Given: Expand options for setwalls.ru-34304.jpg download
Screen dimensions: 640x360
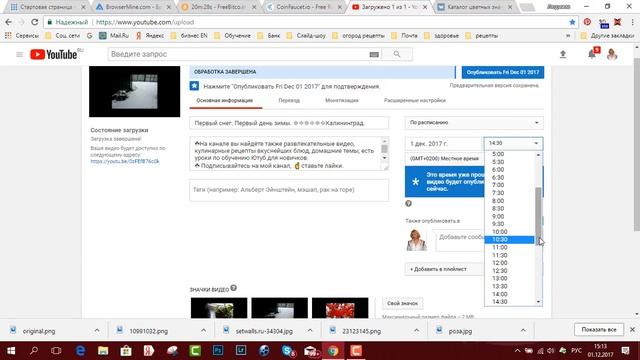Looking at the screenshot, I should point(310,330).
